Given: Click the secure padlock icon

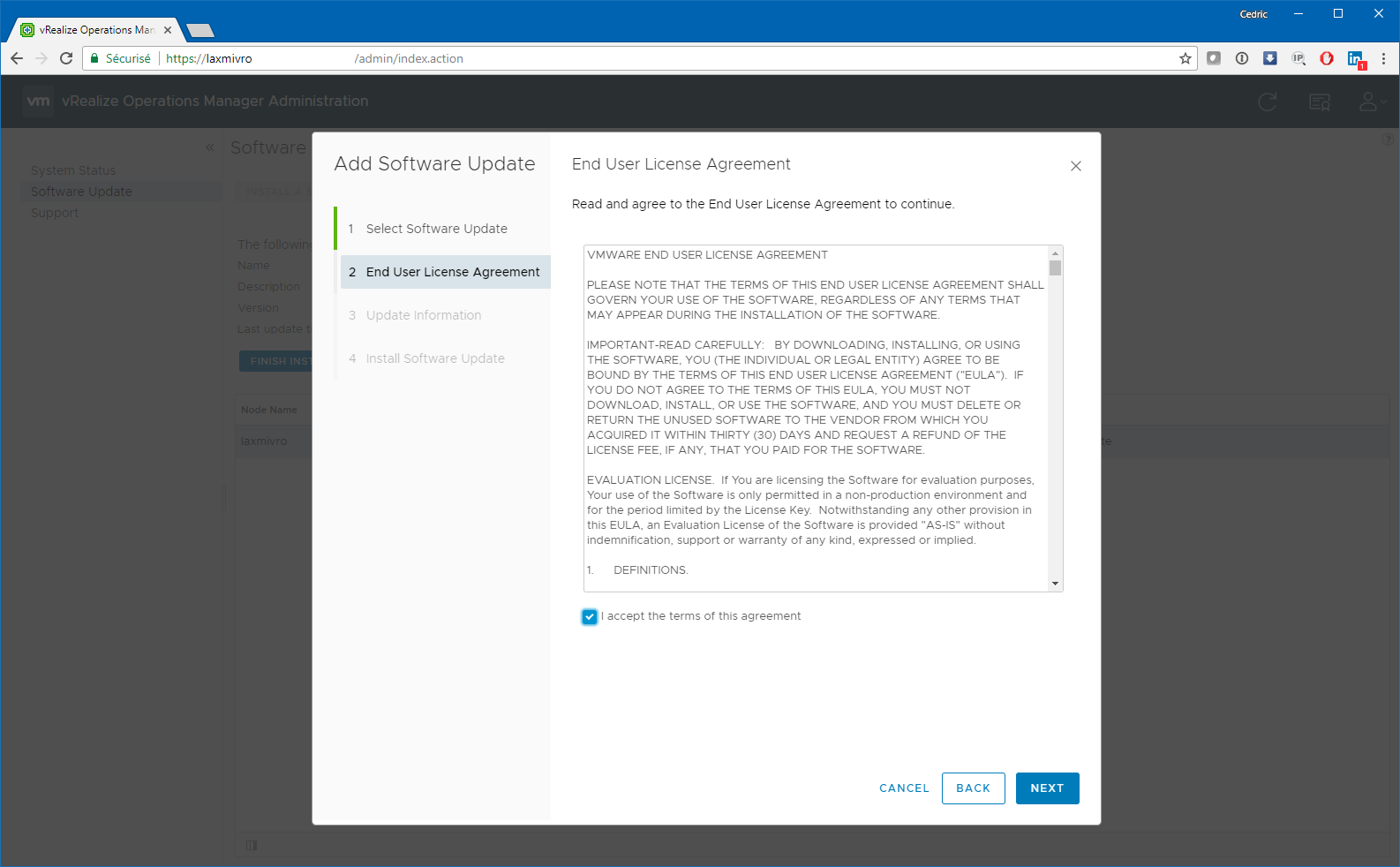Looking at the screenshot, I should (x=94, y=58).
